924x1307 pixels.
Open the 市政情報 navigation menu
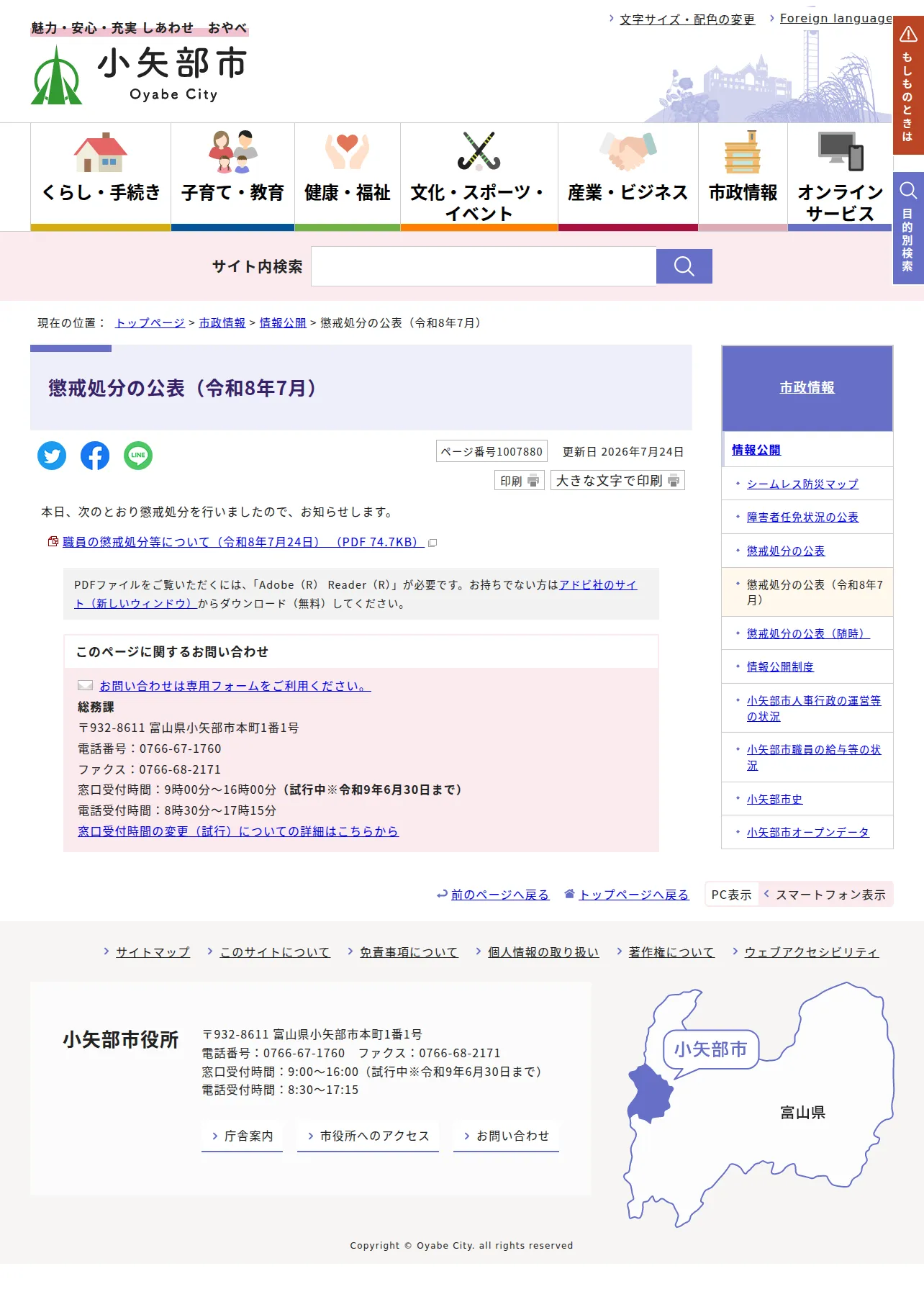pyautogui.click(x=743, y=176)
